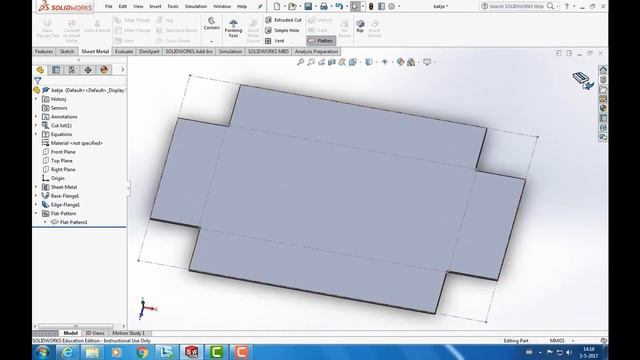This screenshot has height=360, width=640.
Task: Click the New document icon
Action: [277, 7]
